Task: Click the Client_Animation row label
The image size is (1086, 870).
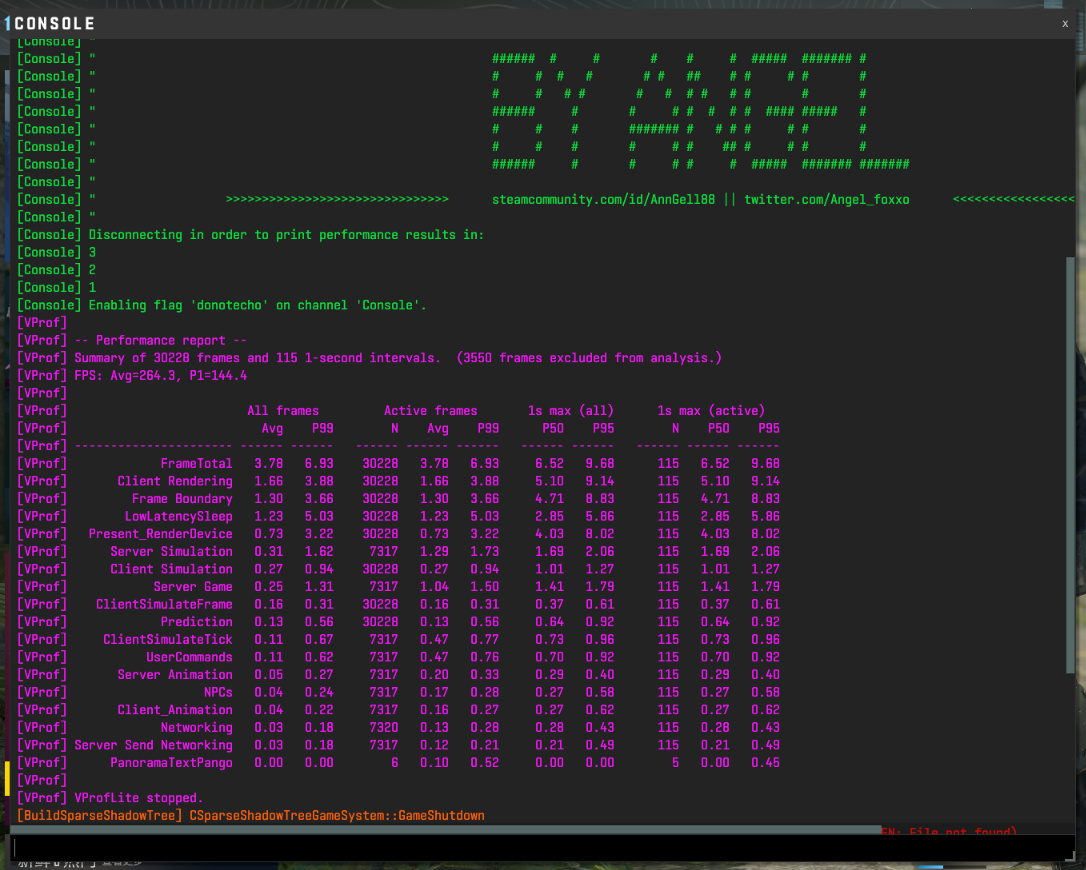Action: [x=175, y=710]
